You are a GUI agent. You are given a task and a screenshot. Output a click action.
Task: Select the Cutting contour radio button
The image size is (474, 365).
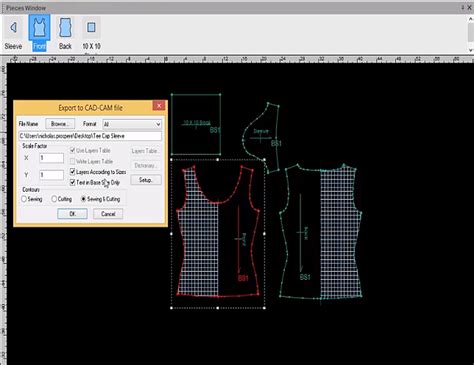point(54,199)
